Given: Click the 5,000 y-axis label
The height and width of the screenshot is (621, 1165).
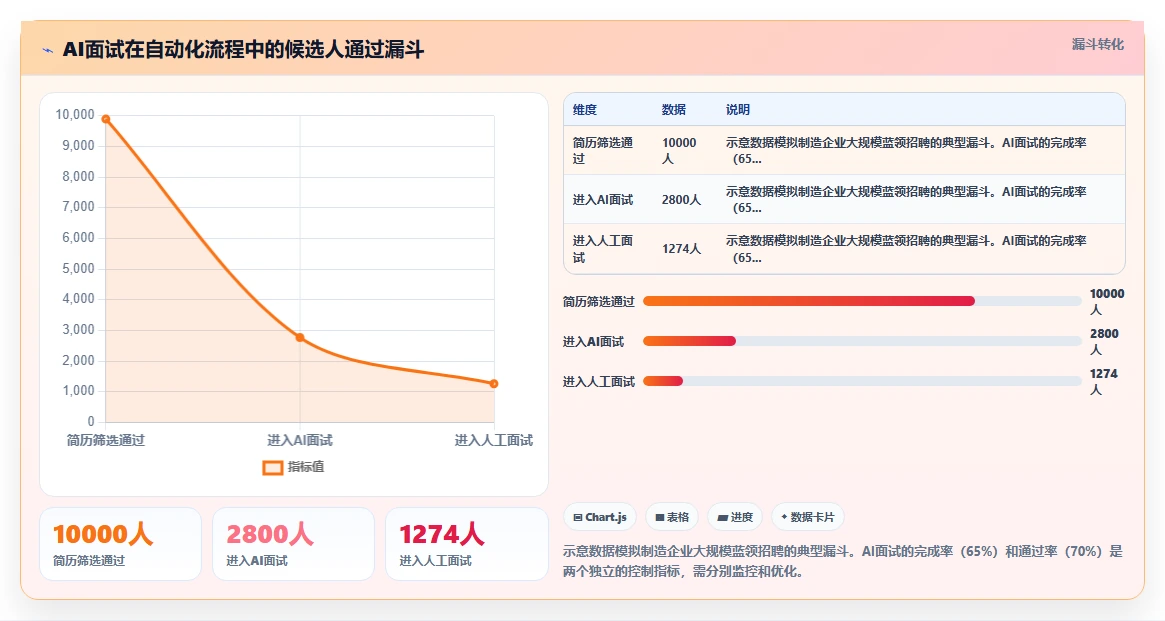Looking at the screenshot, I should pyautogui.click(x=78, y=268).
